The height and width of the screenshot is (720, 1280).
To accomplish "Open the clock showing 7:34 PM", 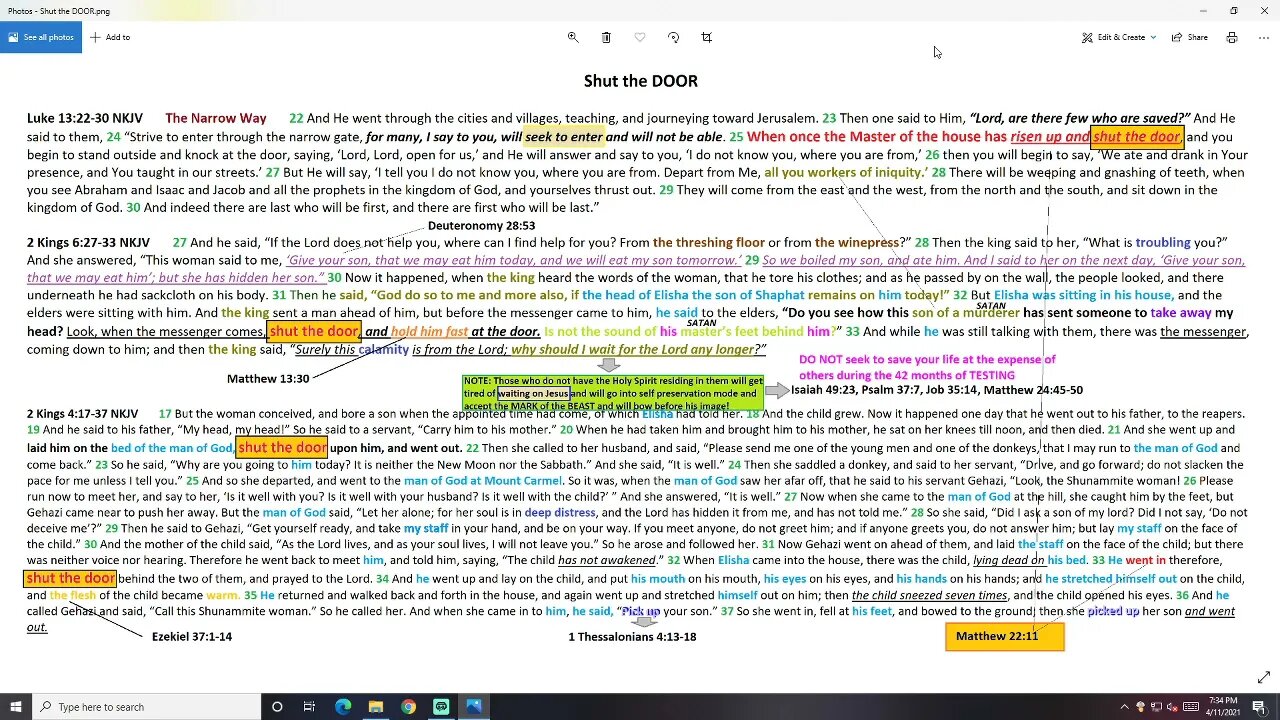I will point(1224,707).
